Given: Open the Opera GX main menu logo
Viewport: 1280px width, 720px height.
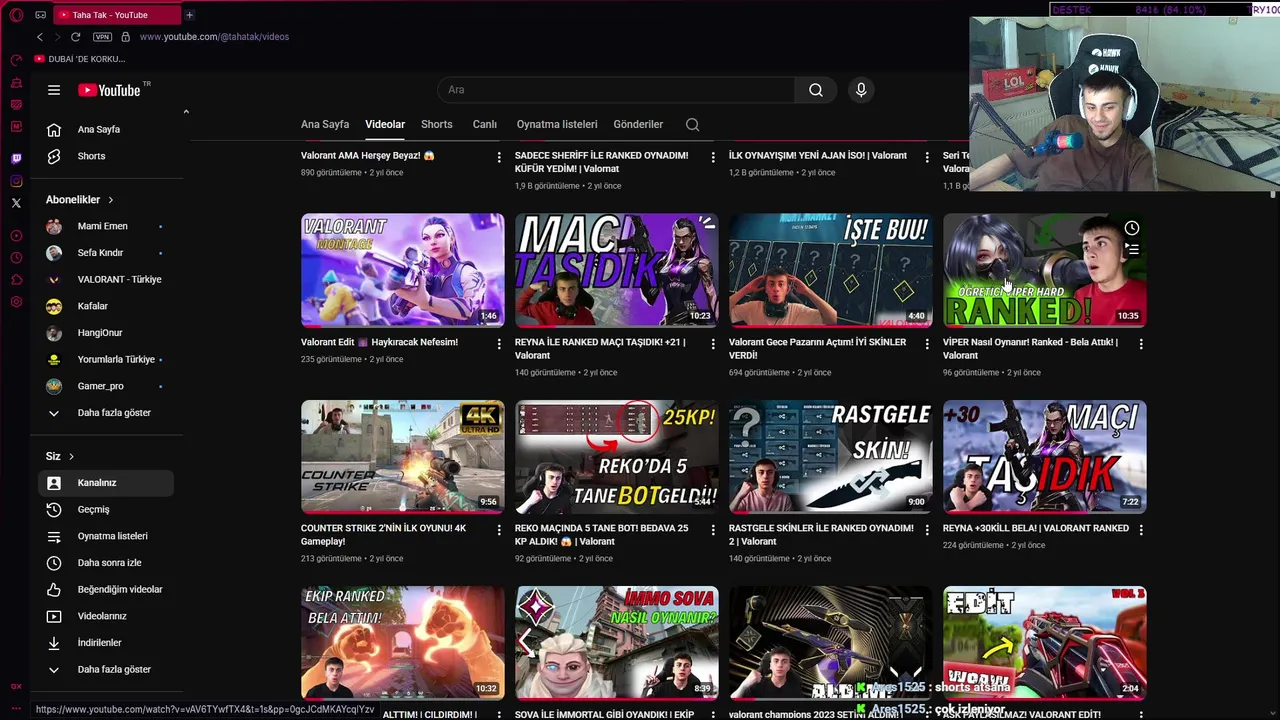Looking at the screenshot, I should [16, 15].
